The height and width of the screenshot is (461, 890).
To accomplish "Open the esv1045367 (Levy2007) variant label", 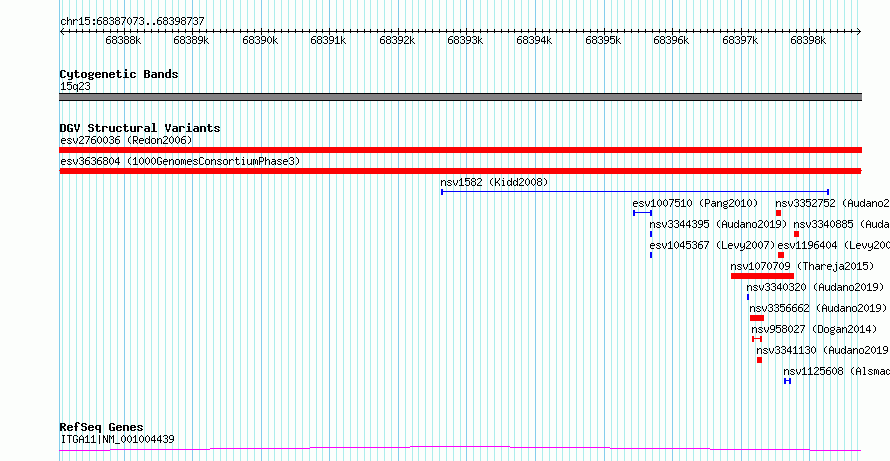I will tap(712, 245).
